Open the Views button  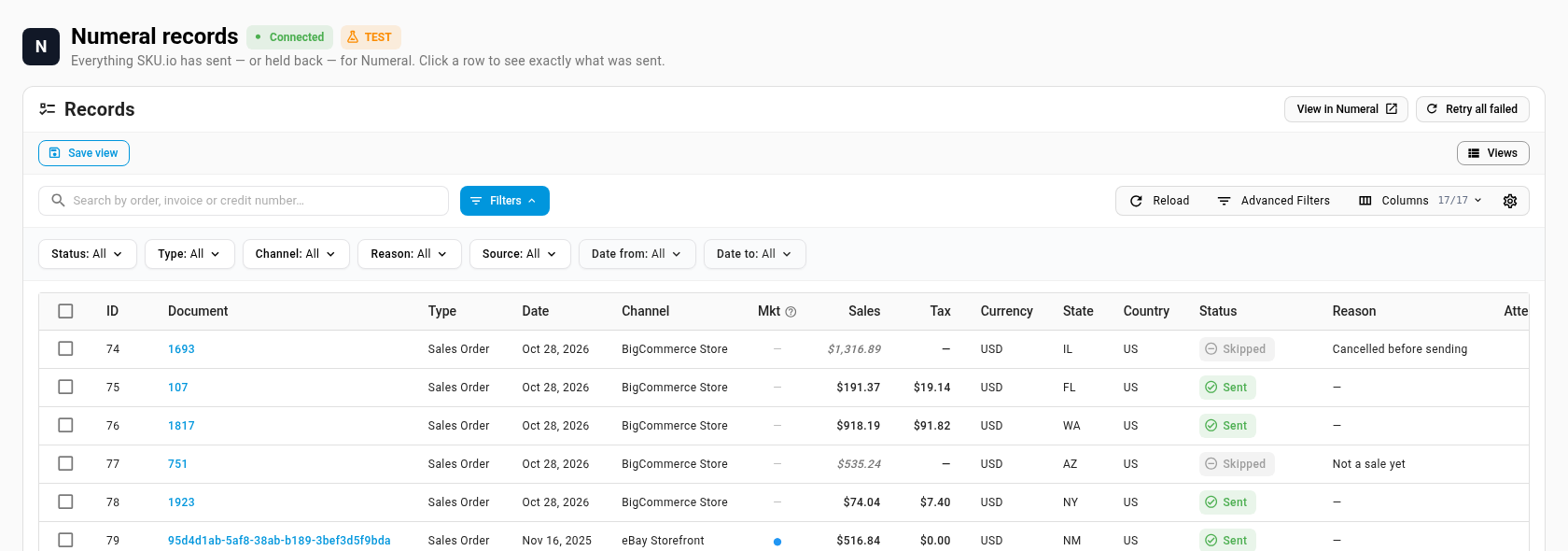pyautogui.click(x=1493, y=153)
